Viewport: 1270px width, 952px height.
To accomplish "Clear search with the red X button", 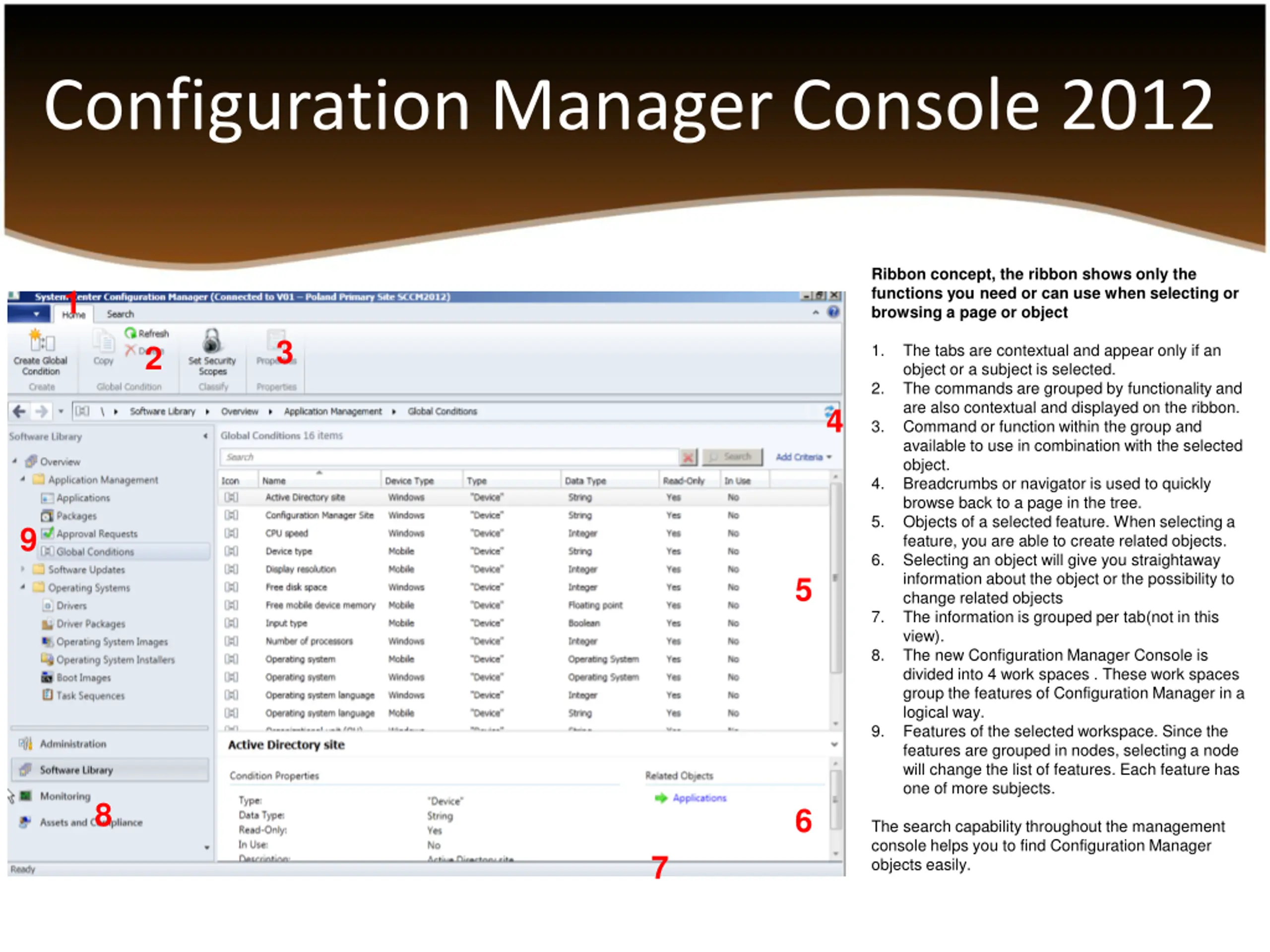I will 688,457.
